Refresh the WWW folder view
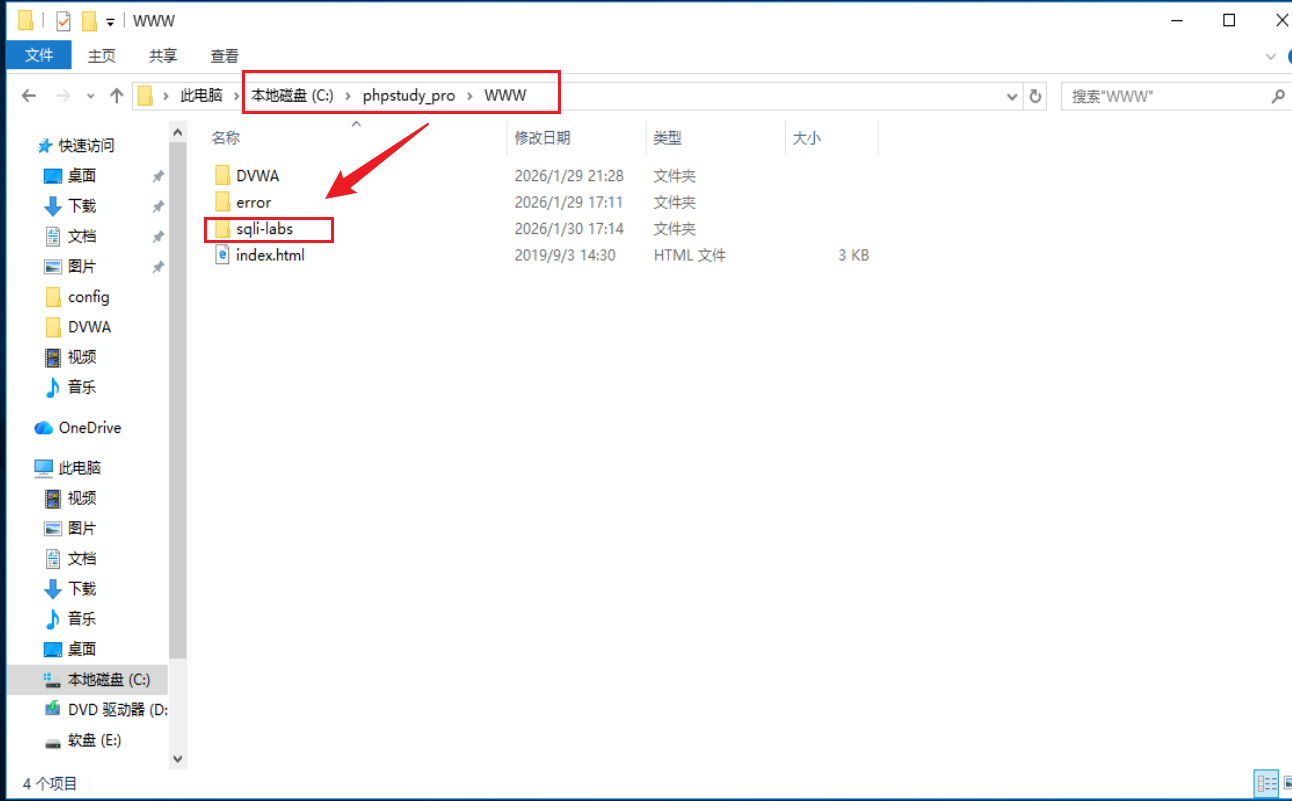The image size is (1292, 801). coord(1036,96)
